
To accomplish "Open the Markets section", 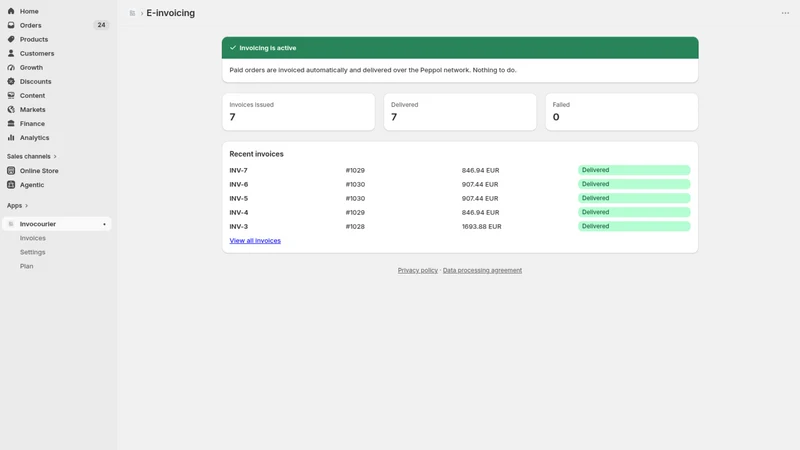I will [x=32, y=109].
